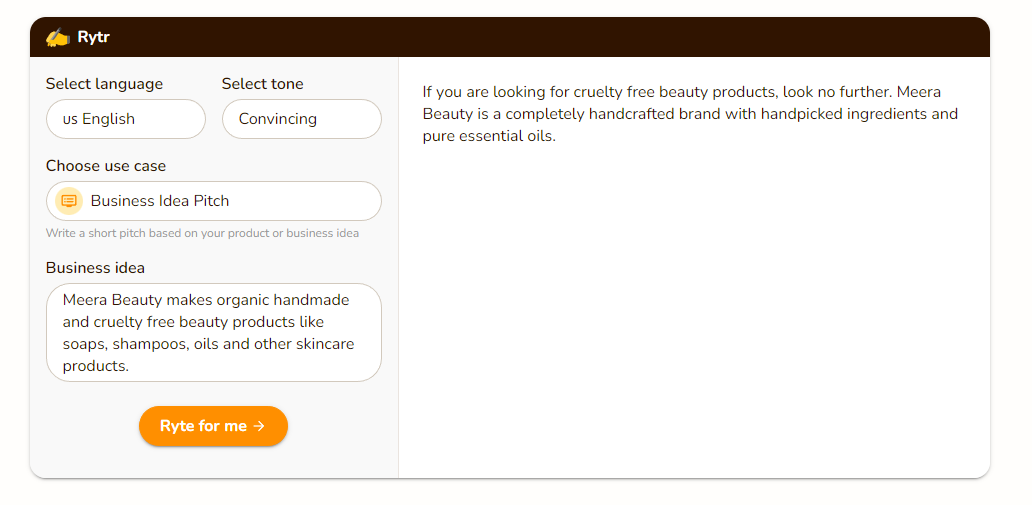Click the 'Choose use case' label
This screenshot has height=505, width=1032.
[x=106, y=166]
